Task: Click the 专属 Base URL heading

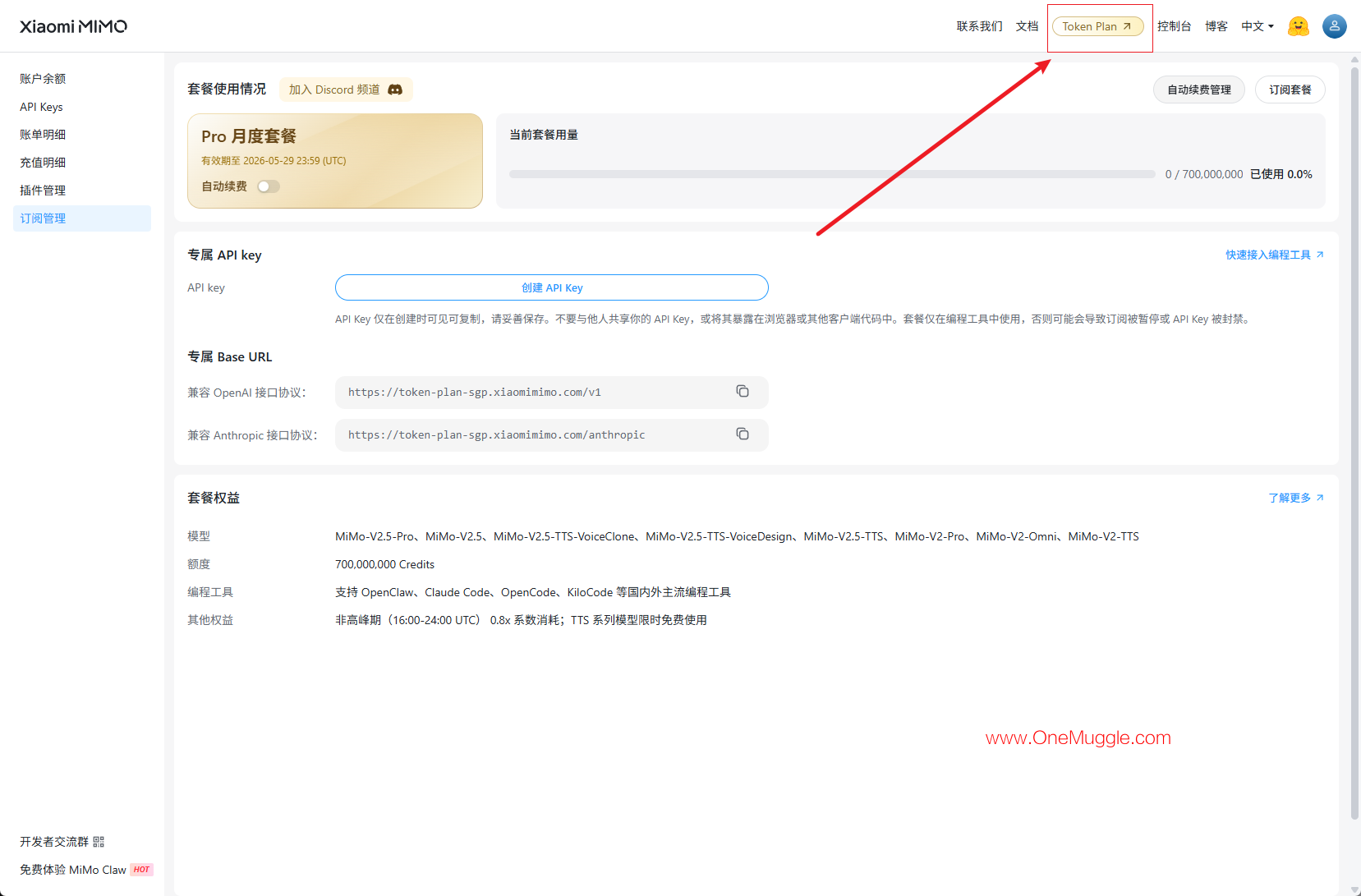Action: [230, 356]
